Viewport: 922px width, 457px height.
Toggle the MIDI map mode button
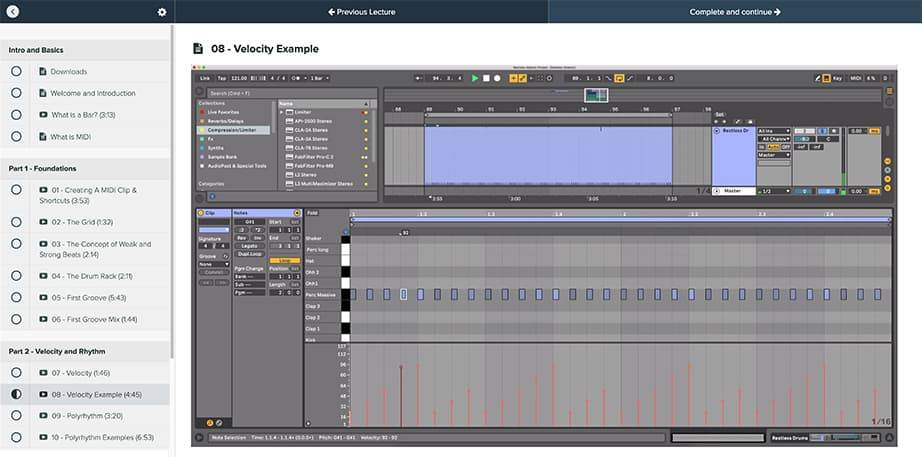point(856,78)
